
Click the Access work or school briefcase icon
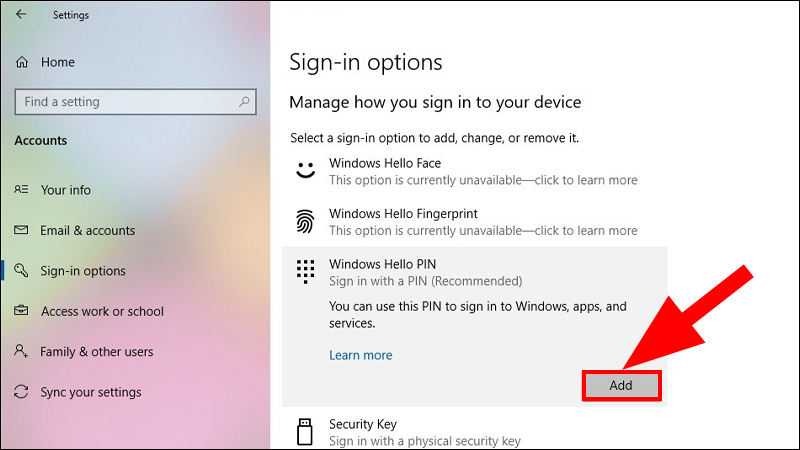(21, 312)
